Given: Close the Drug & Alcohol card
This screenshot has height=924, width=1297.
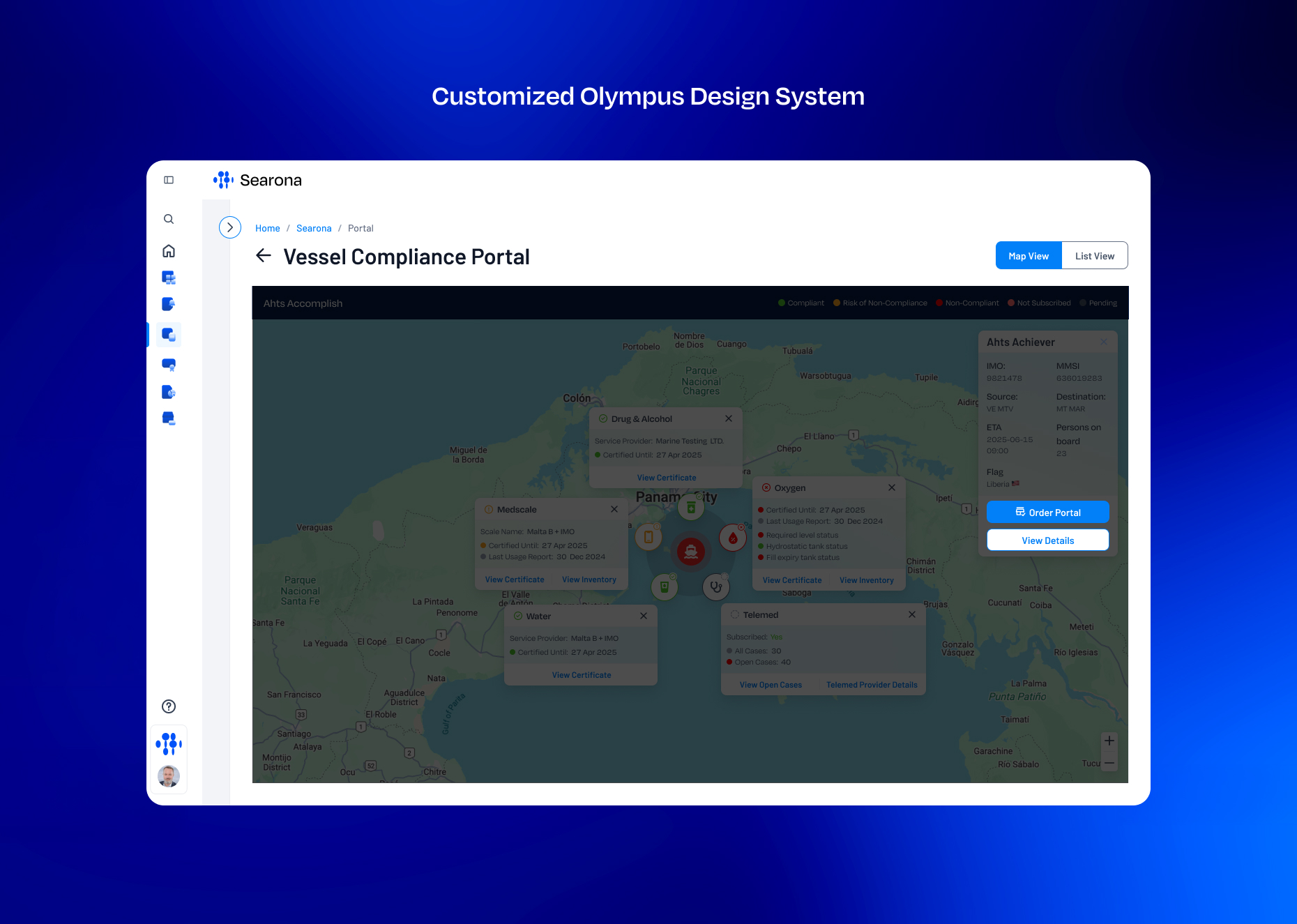Looking at the screenshot, I should click(x=729, y=418).
